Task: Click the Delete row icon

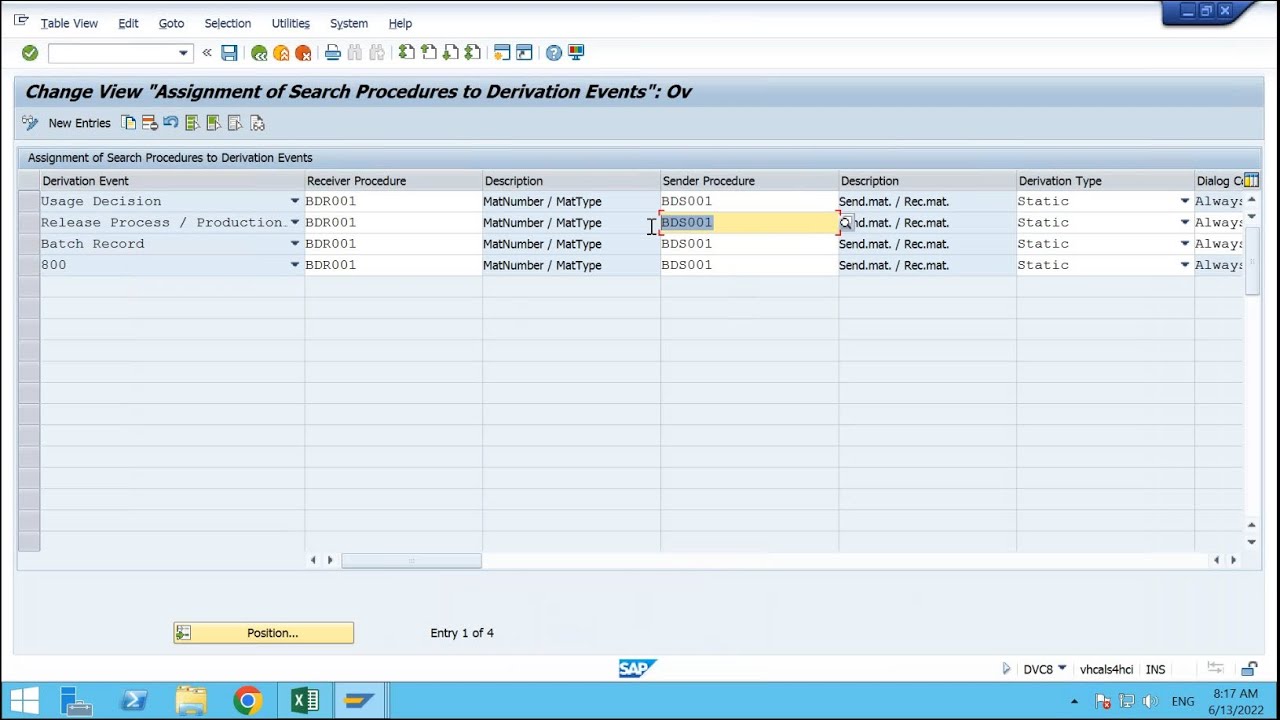Action: point(149,123)
